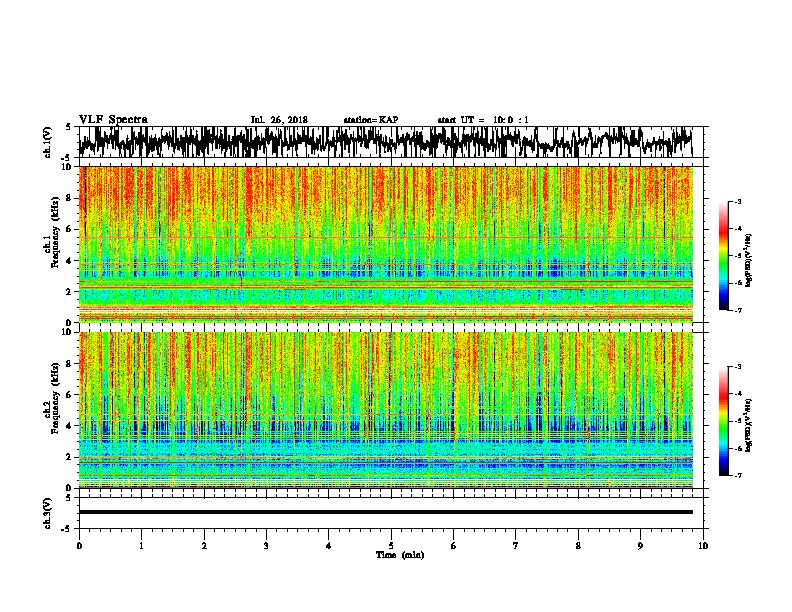Click the "station=KAP" header label
The image size is (792, 612).
pyautogui.click(x=371, y=120)
